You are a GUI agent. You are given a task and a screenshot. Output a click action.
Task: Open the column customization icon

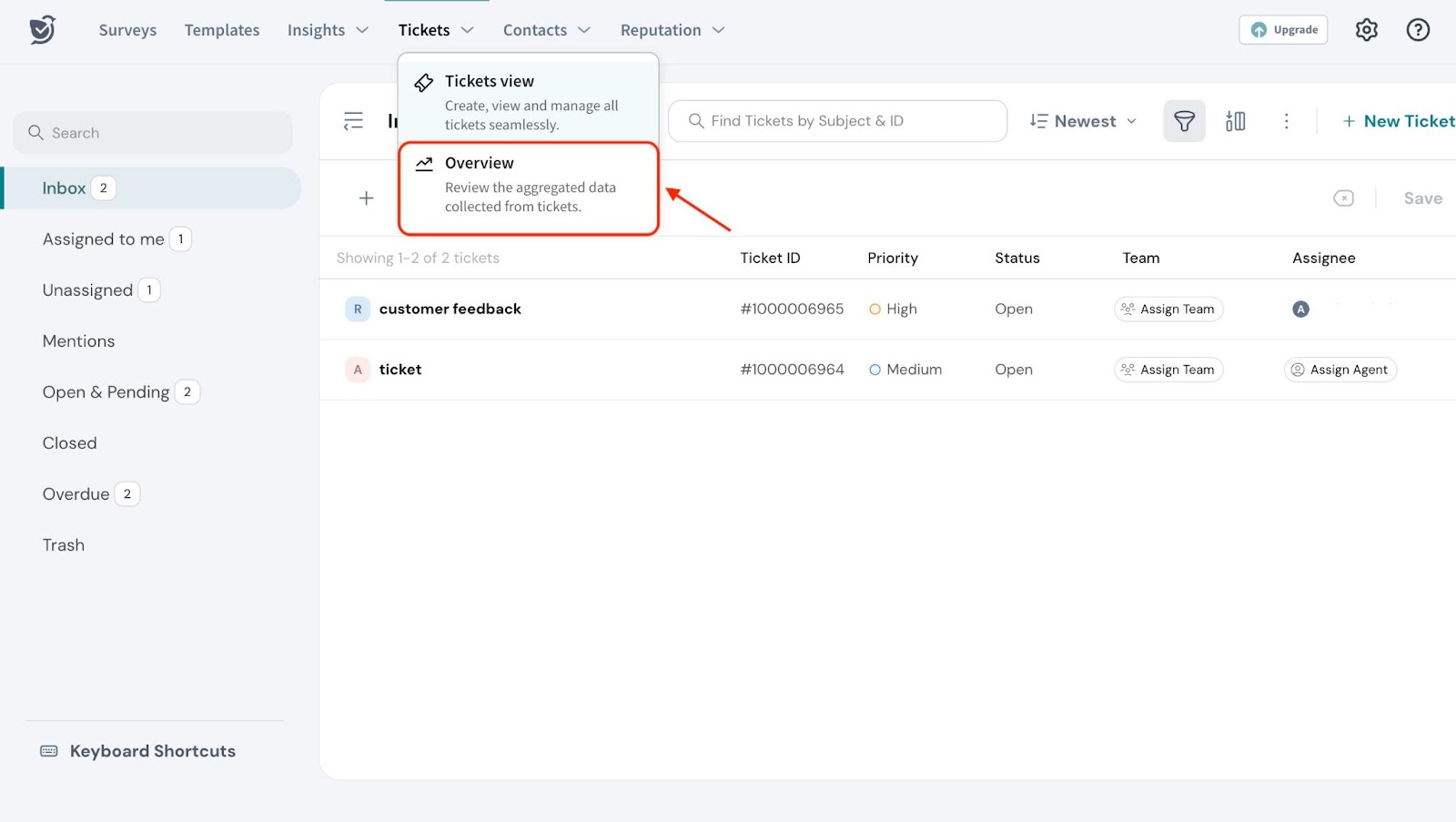1235,121
